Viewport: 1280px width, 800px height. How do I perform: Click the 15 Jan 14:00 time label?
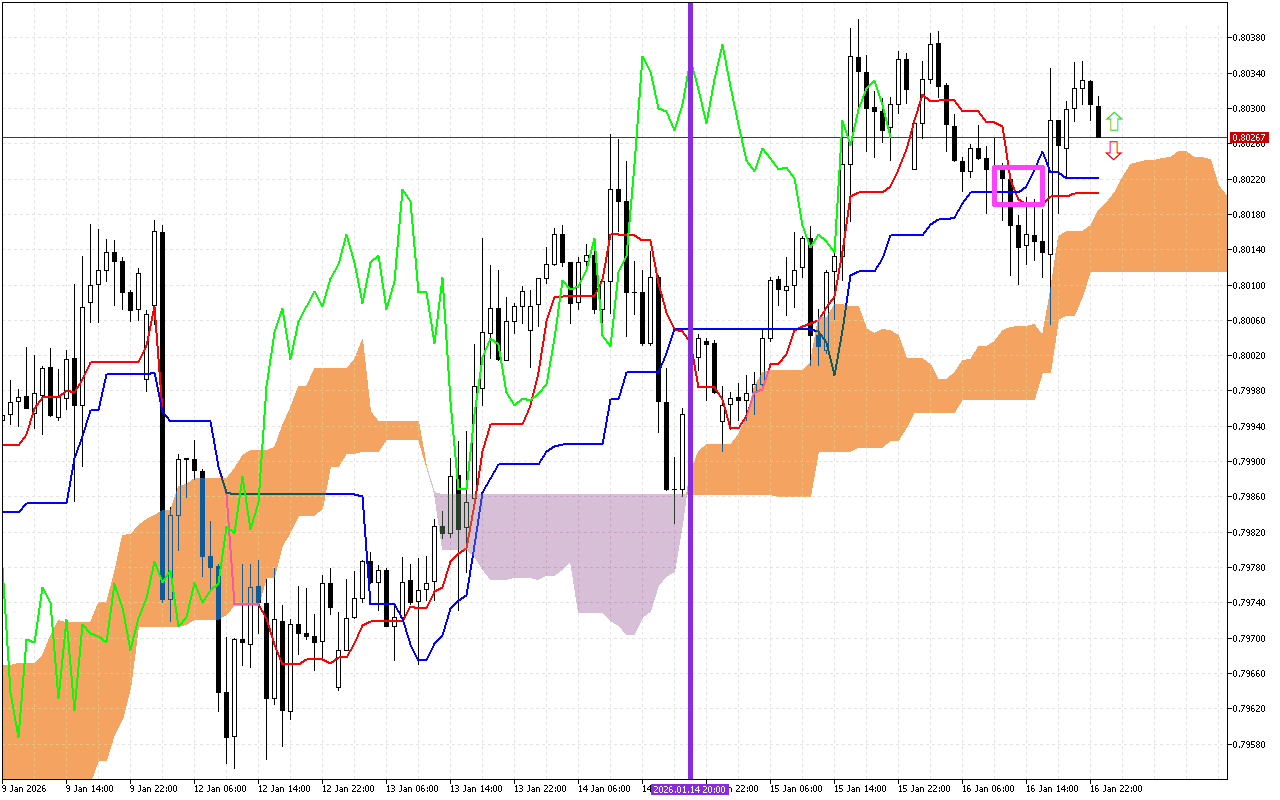[x=861, y=789]
